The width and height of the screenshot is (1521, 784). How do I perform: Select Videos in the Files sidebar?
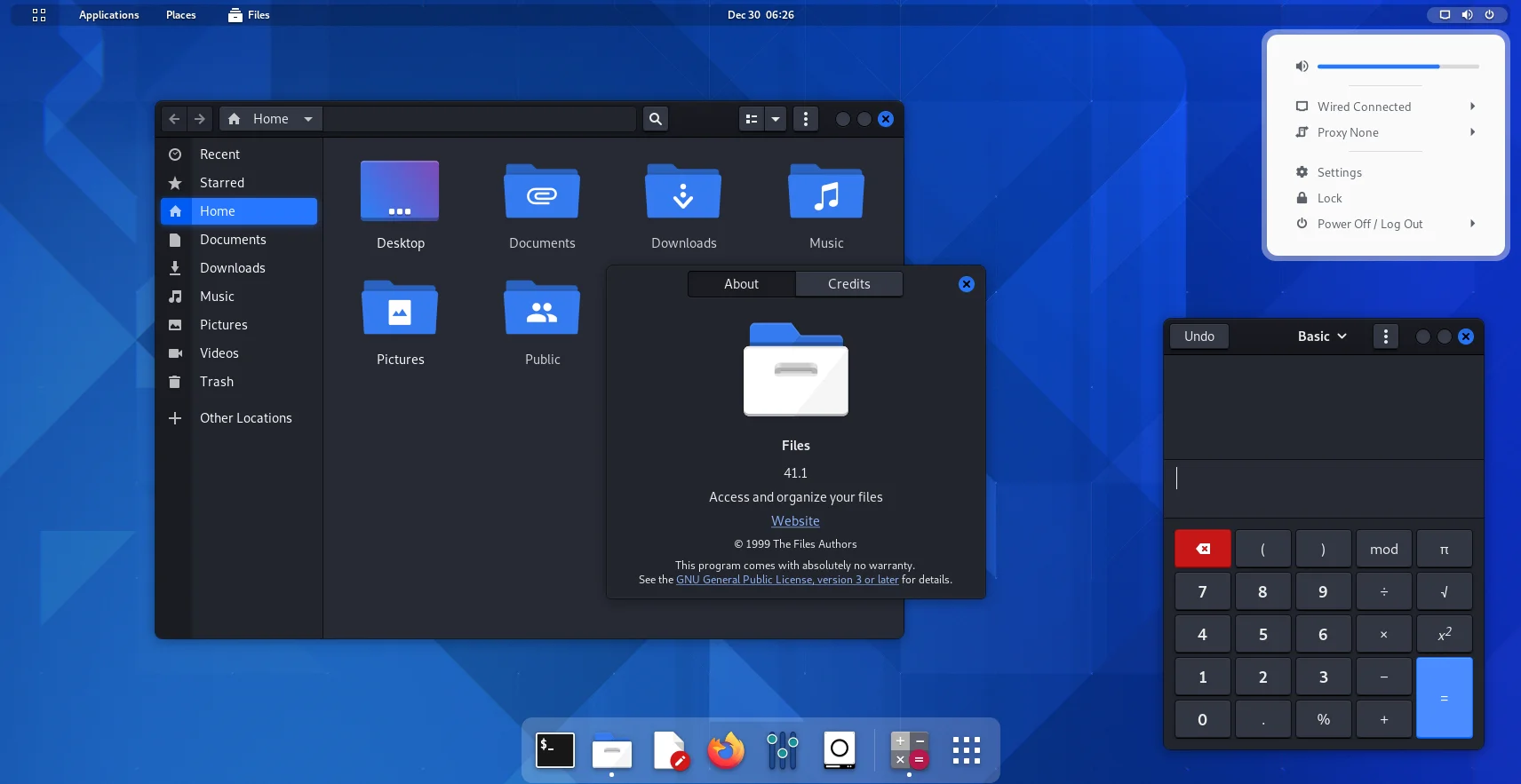click(238, 353)
